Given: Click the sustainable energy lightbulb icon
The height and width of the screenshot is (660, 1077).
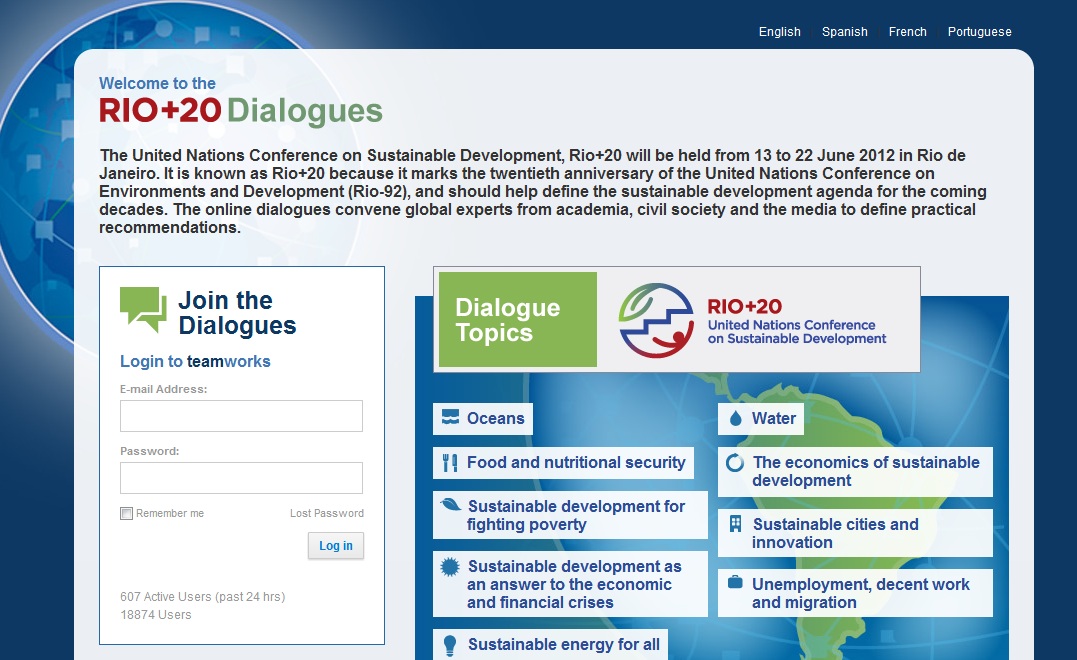Looking at the screenshot, I should [450, 646].
